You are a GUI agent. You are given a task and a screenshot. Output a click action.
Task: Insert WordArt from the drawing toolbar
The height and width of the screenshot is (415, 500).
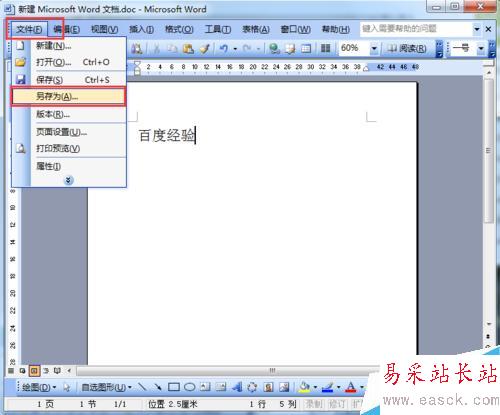pos(237,387)
